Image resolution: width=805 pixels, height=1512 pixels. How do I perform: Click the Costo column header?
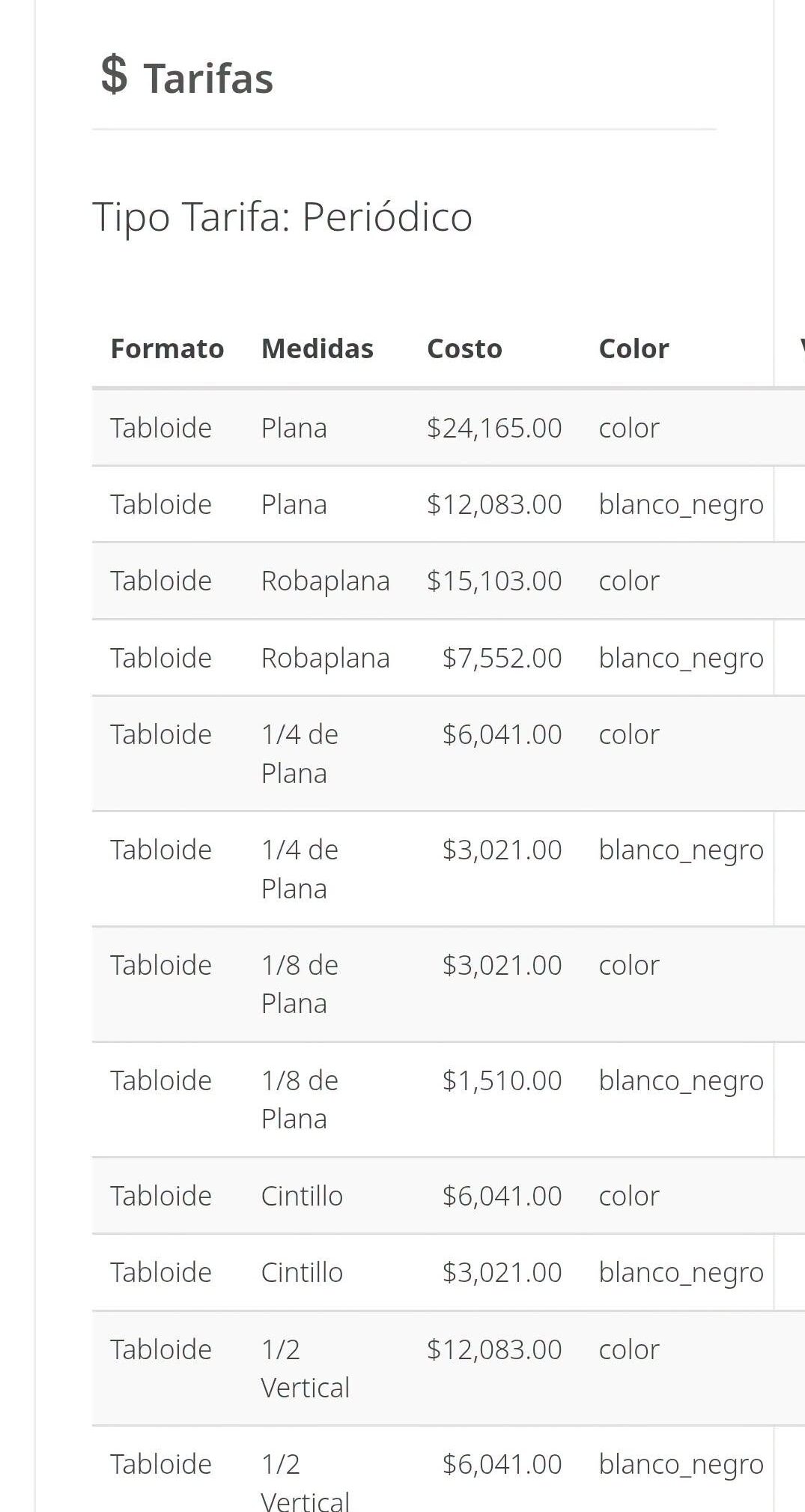[x=464, y=348]
